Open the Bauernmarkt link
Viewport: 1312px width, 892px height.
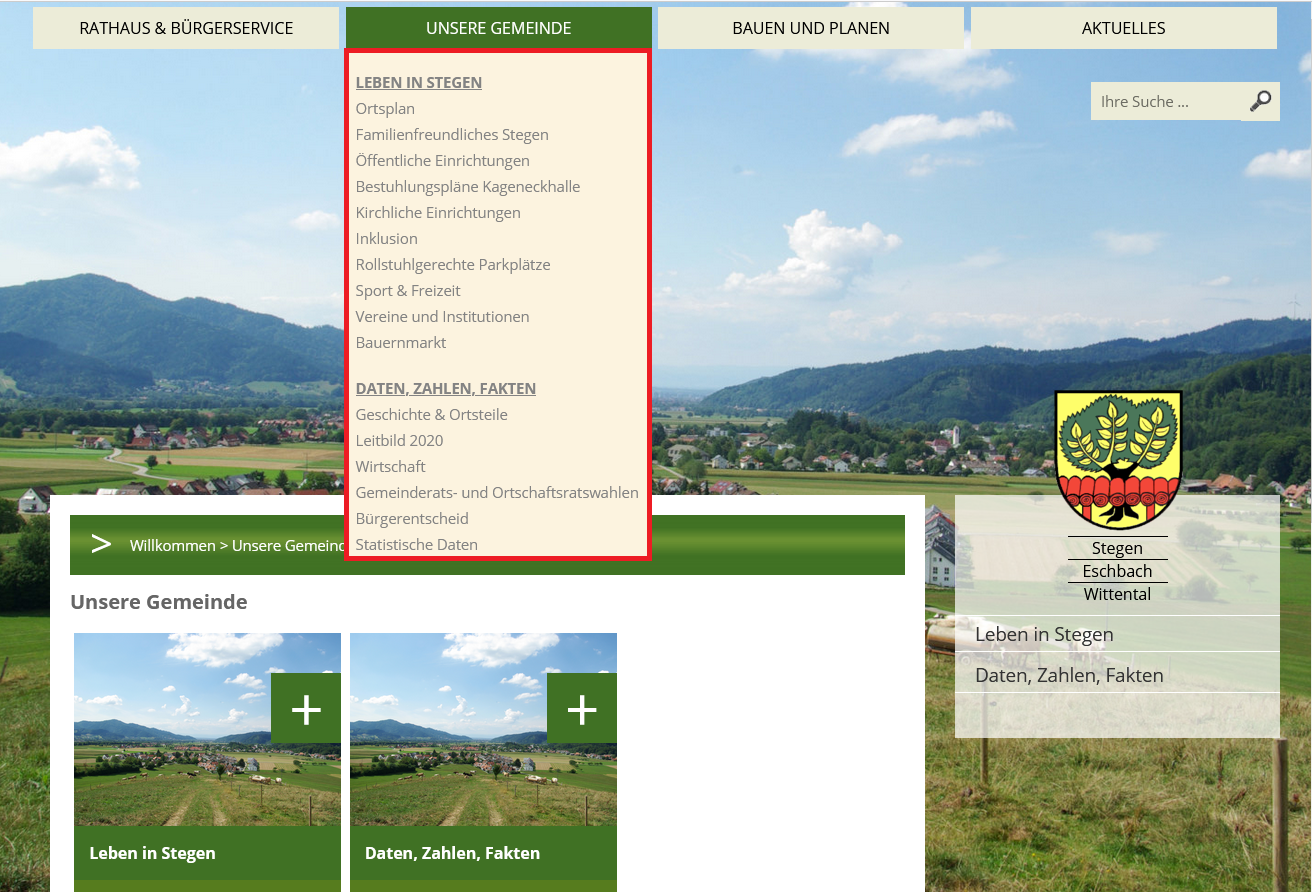401,342
